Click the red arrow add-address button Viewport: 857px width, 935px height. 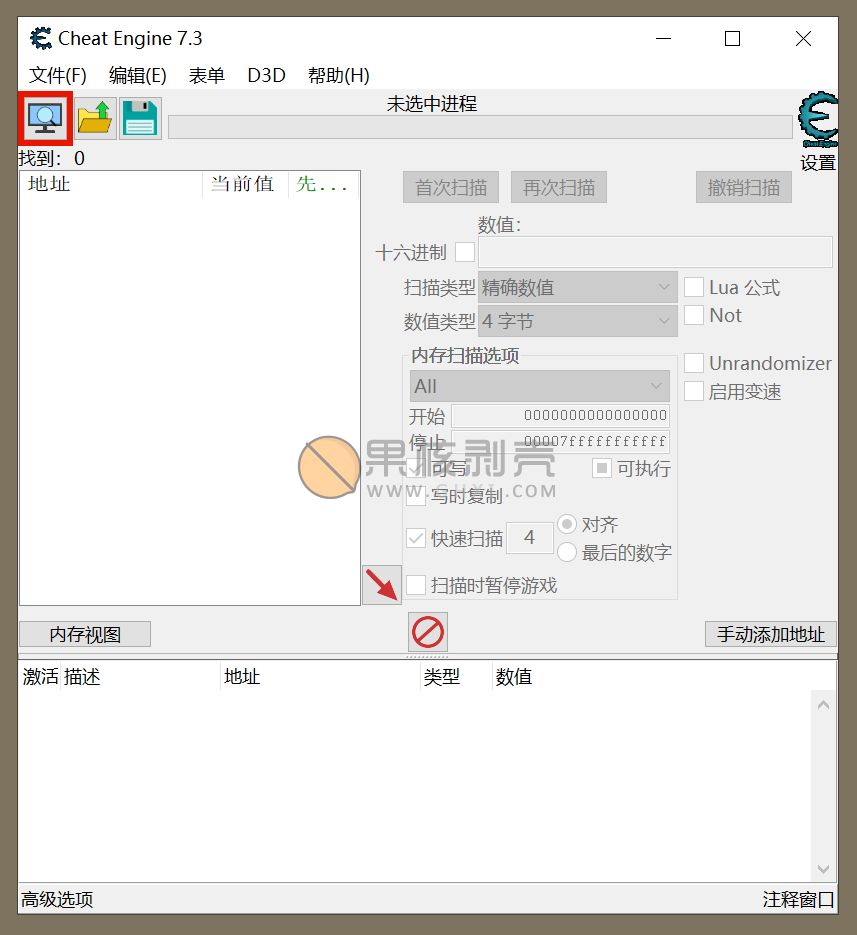[382, 584]
